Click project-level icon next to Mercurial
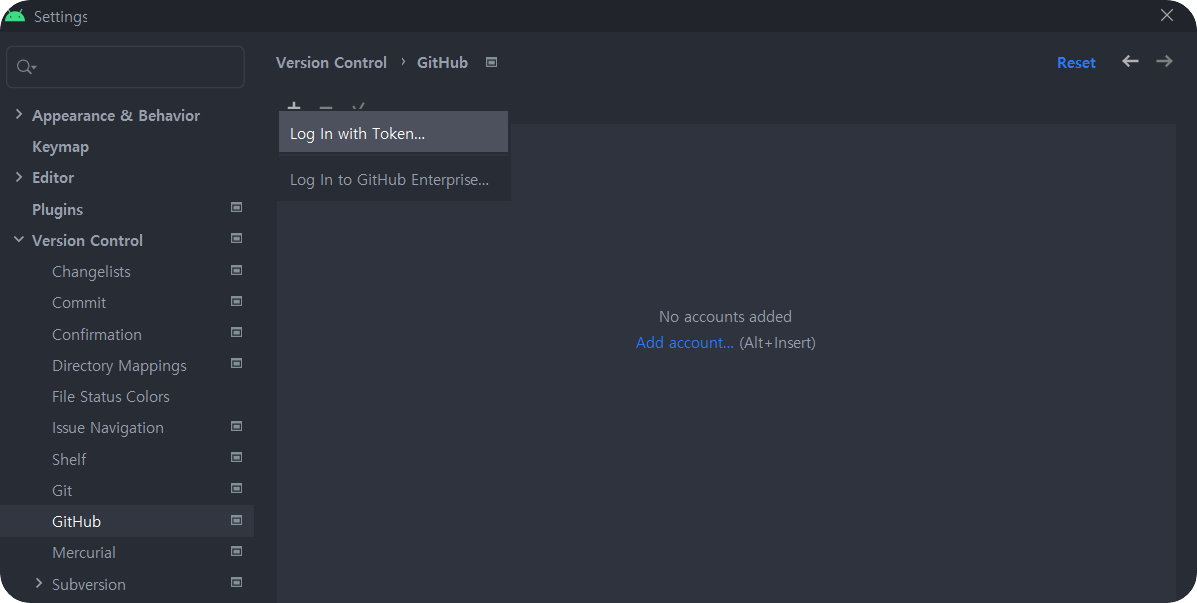Viewport: 1197px width, 603px height. pos(237,551)
